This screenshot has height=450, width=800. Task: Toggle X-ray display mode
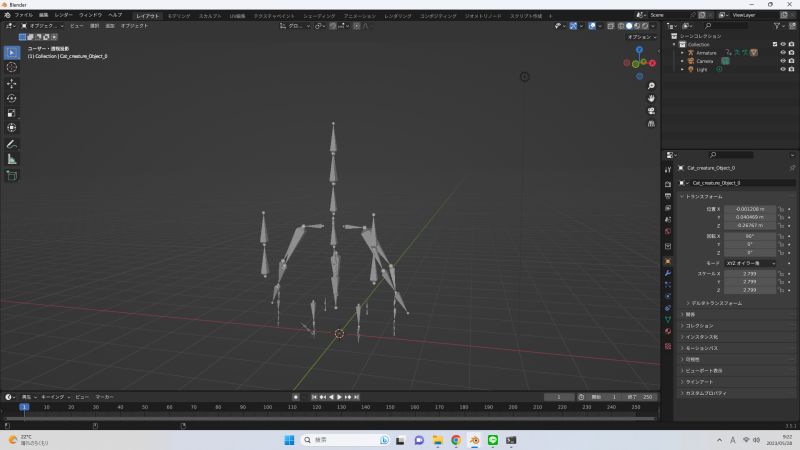[611, 26]
